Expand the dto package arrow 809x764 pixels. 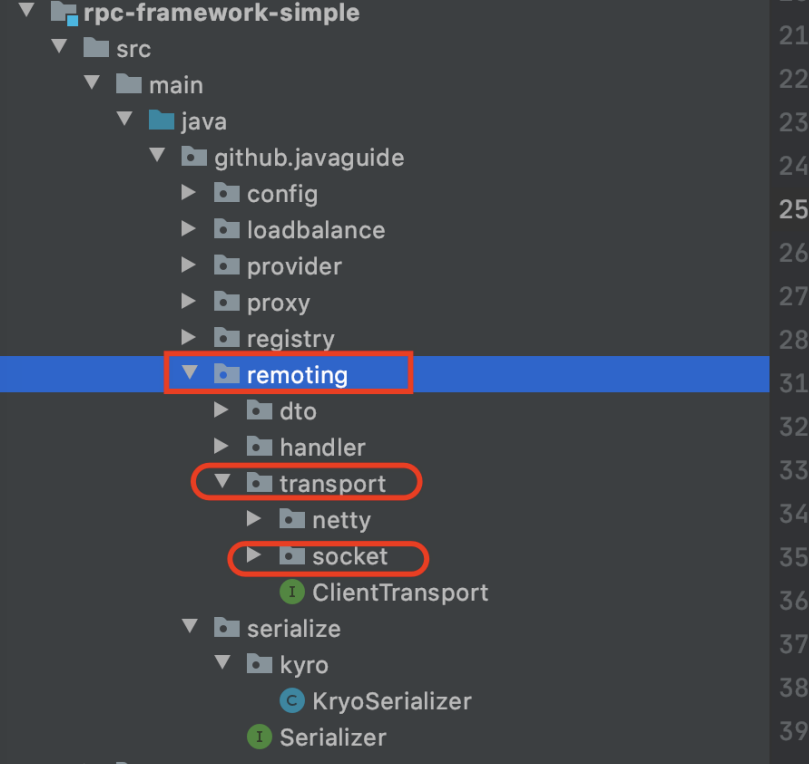[221, 411]
